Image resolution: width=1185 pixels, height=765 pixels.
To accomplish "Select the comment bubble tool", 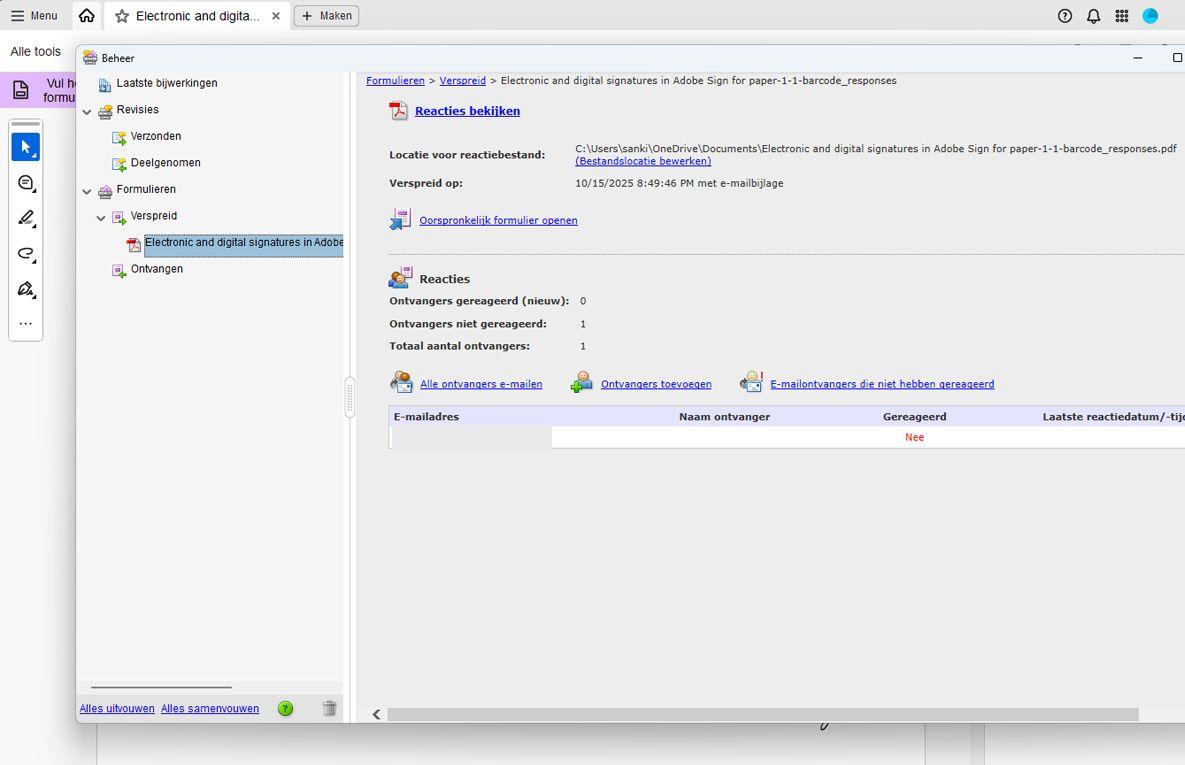I will [x=26, y=183].
